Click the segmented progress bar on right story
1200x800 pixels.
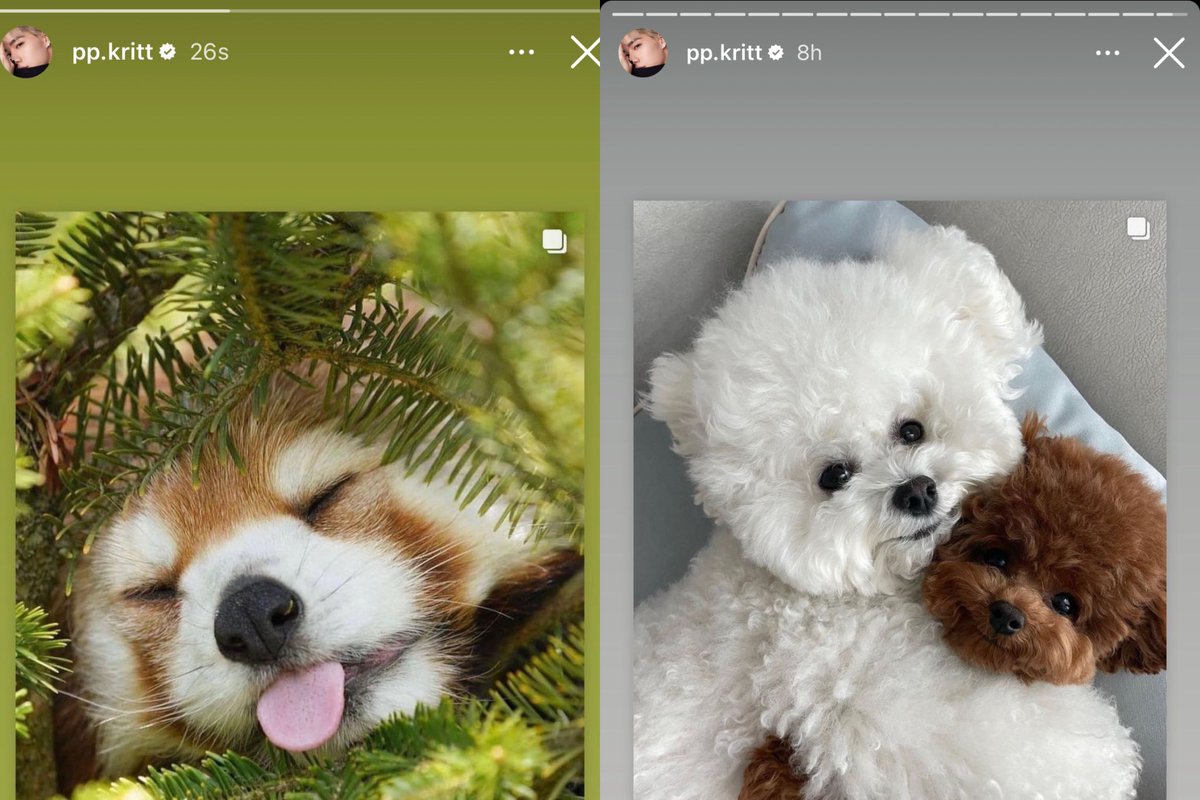coord(900,13)
